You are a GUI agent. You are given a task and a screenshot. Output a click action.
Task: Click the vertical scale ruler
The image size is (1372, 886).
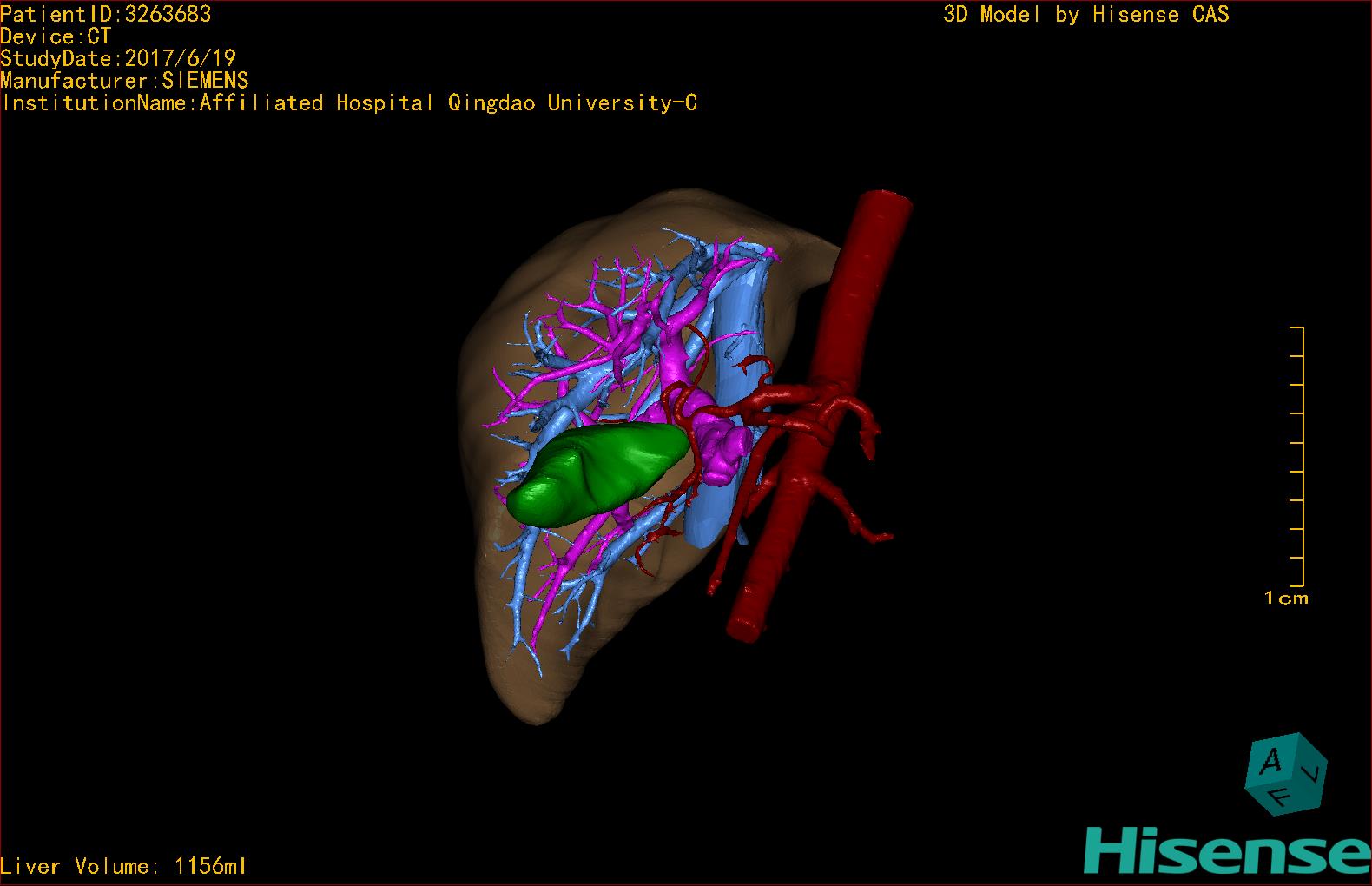(x=1297, y=456)
